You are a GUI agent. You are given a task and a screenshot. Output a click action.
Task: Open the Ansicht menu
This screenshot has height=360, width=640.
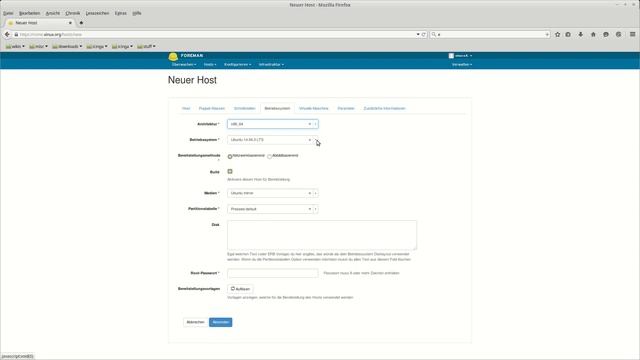(x=53, y=13)
